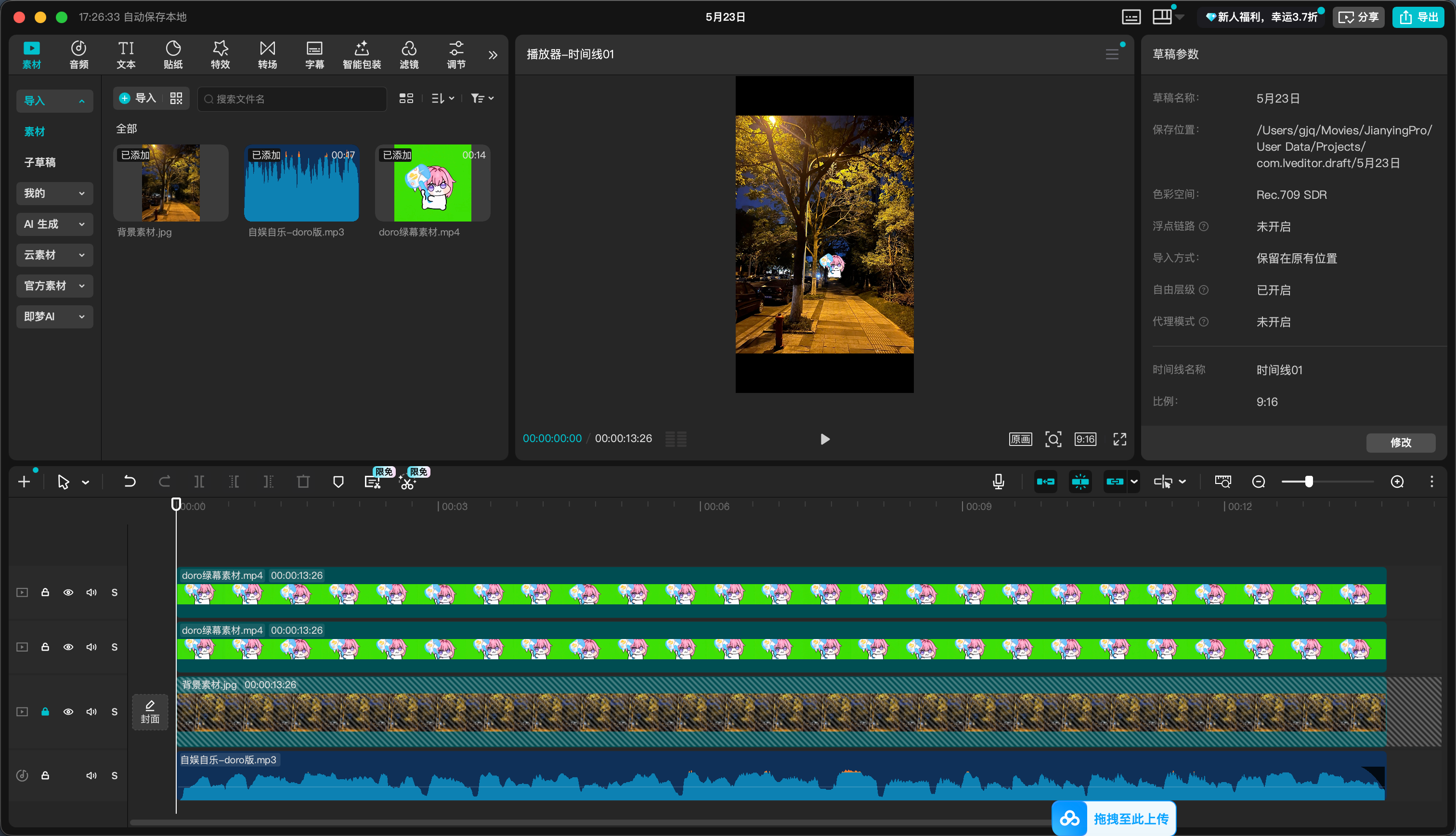
Task: Mute the 自娱自乐 audio track
Action: click(91, 776)
